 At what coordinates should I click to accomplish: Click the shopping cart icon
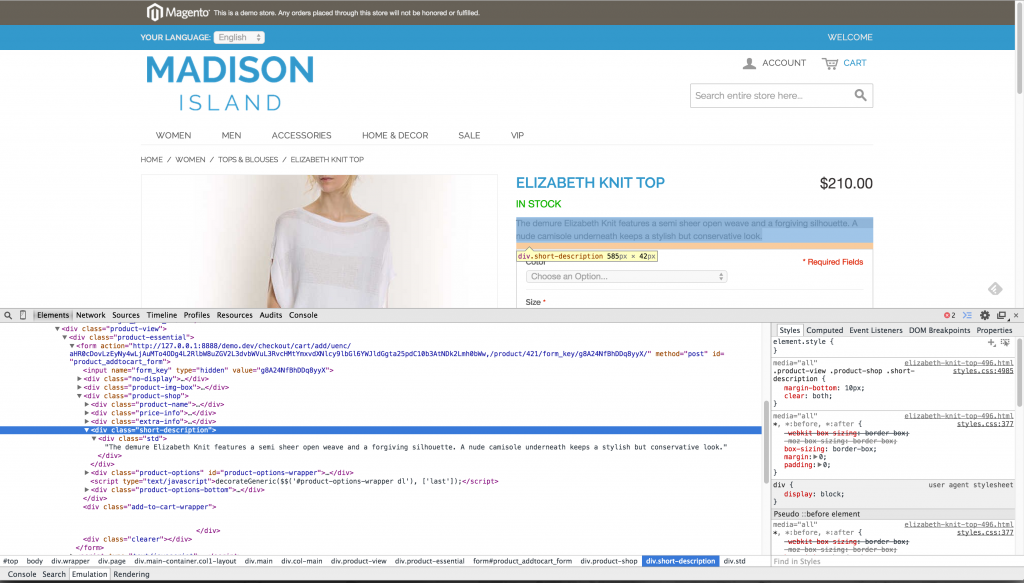tap(829, 63)
